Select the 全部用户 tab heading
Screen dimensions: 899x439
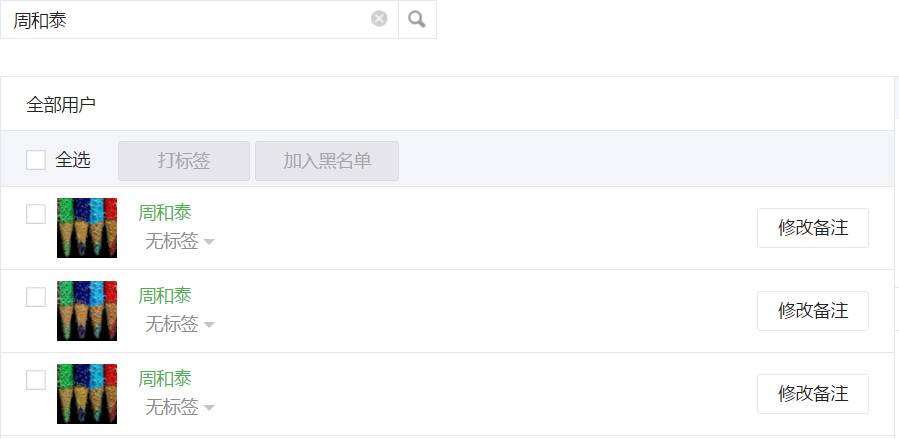point(61,105)
